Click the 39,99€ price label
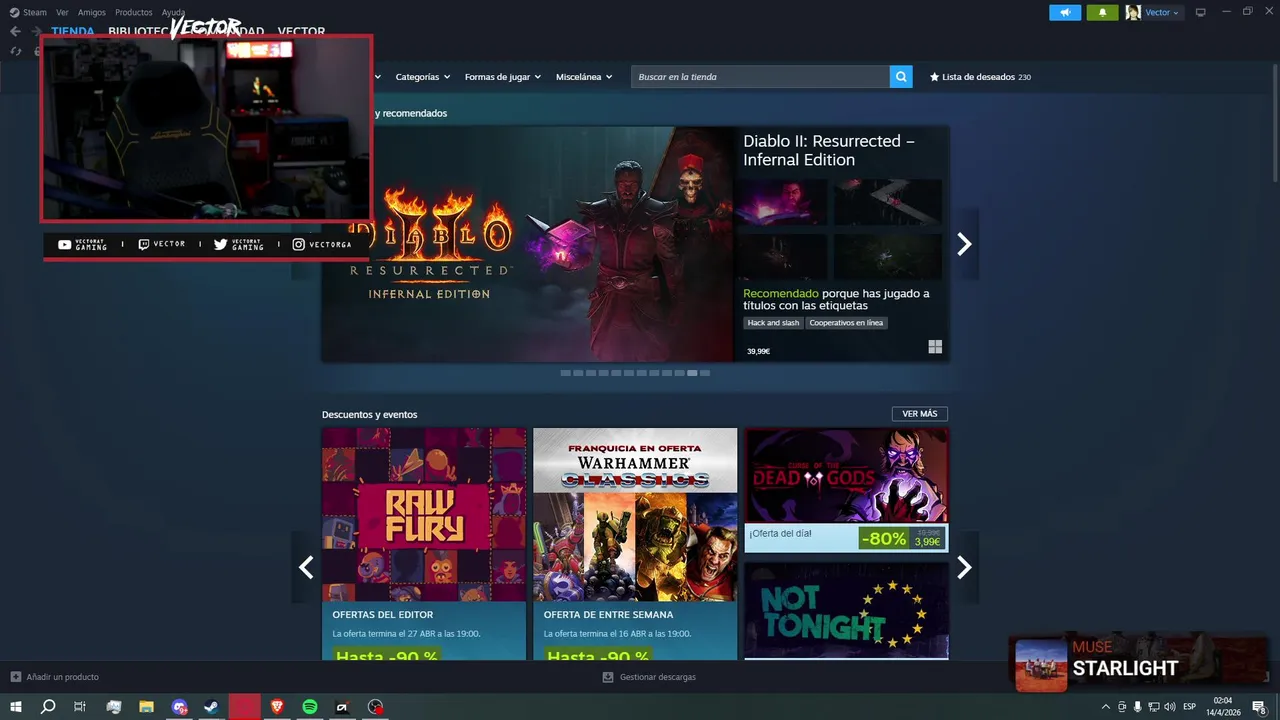 click(x=758, y=351)
